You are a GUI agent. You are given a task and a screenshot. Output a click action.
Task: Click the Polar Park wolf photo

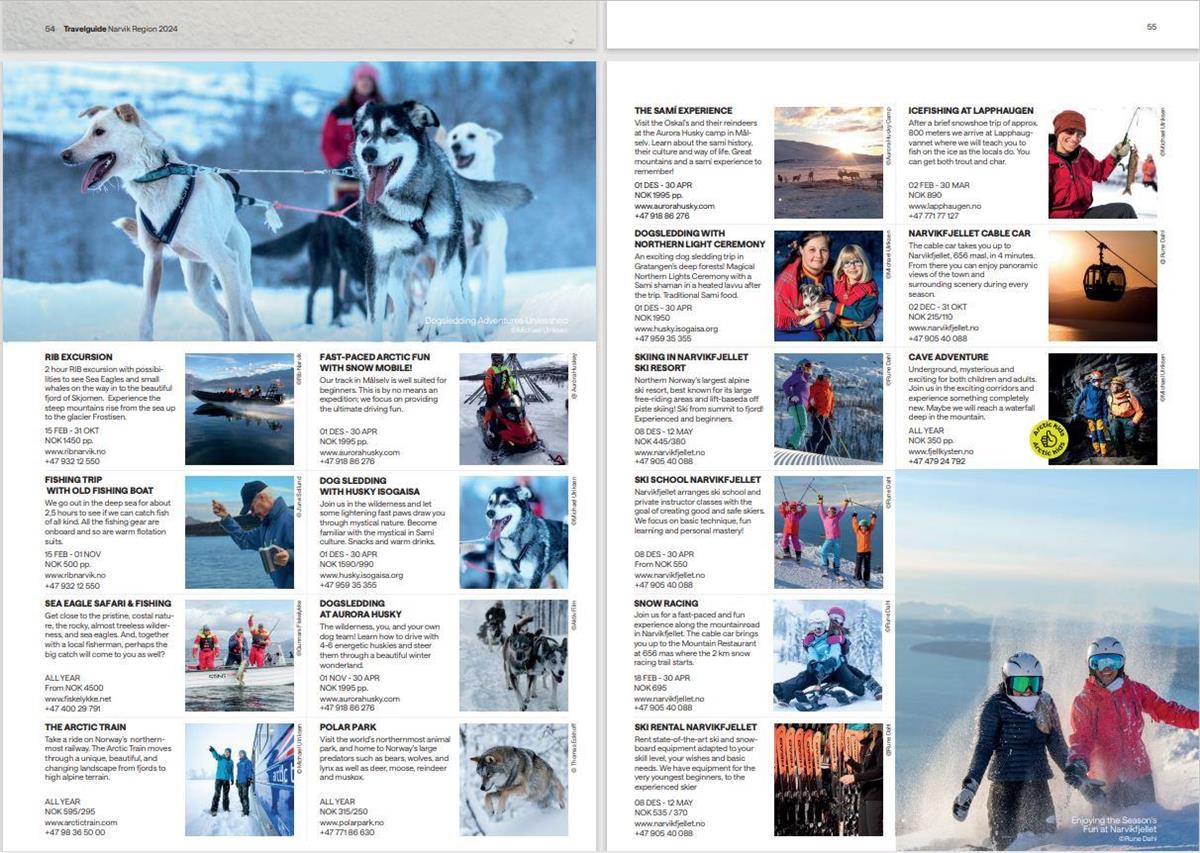(x=513, y=779)
